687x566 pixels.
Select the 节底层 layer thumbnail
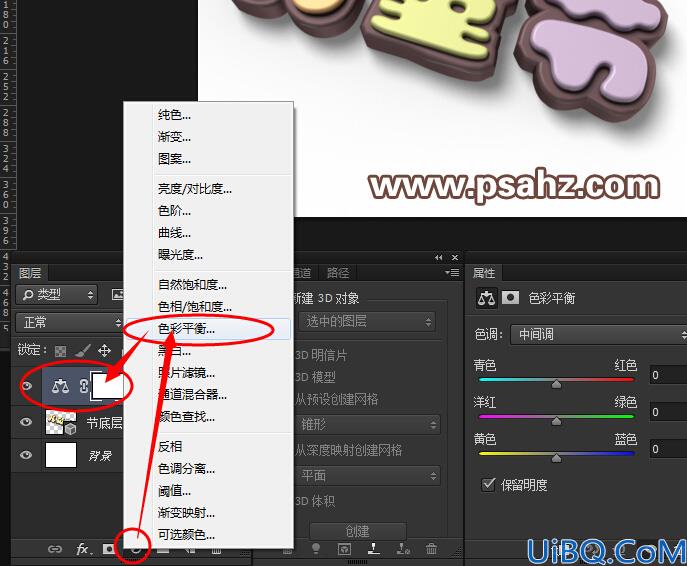pos(61,423)
